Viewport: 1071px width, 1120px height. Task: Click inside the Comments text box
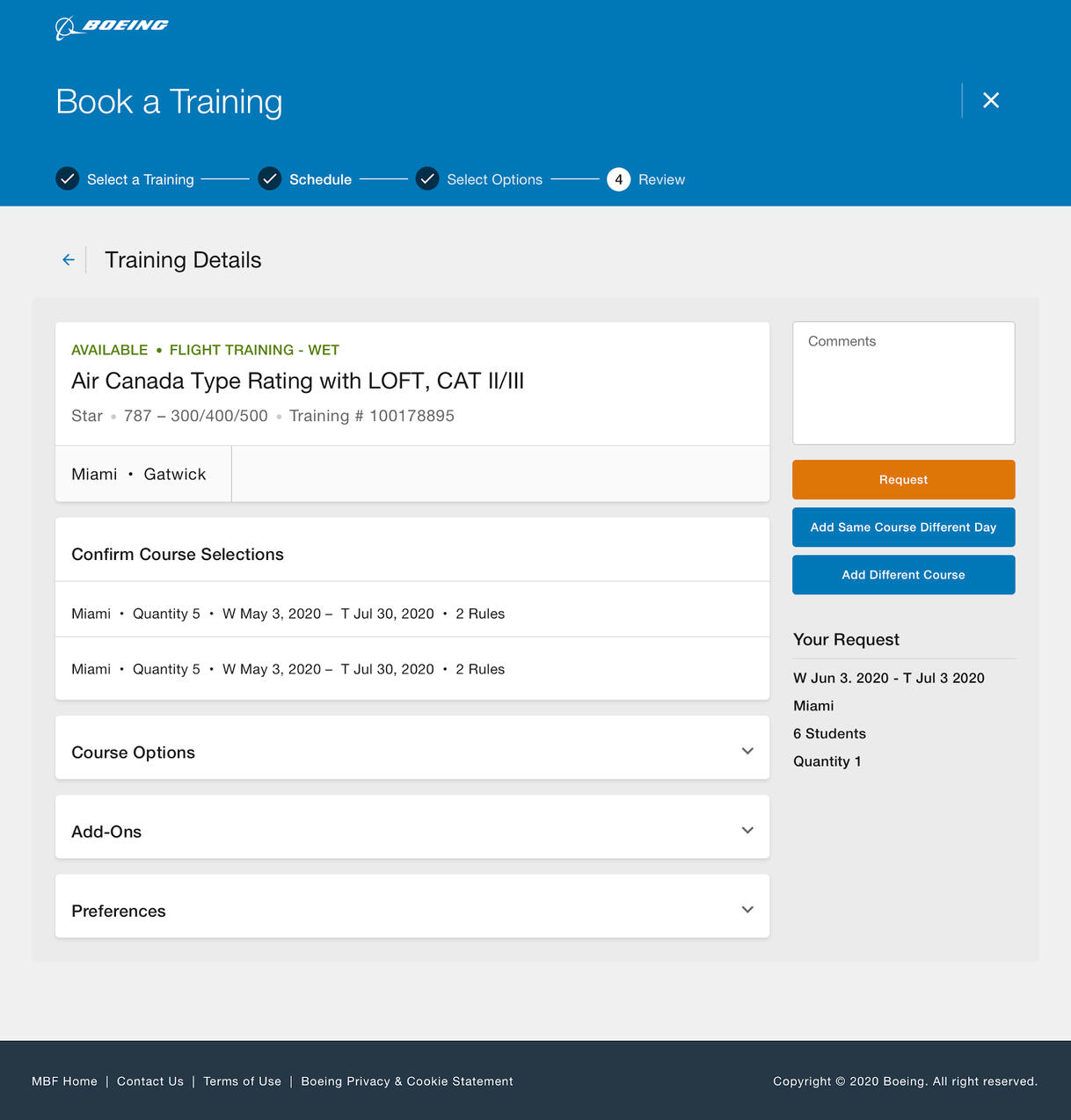coord(903,382)
